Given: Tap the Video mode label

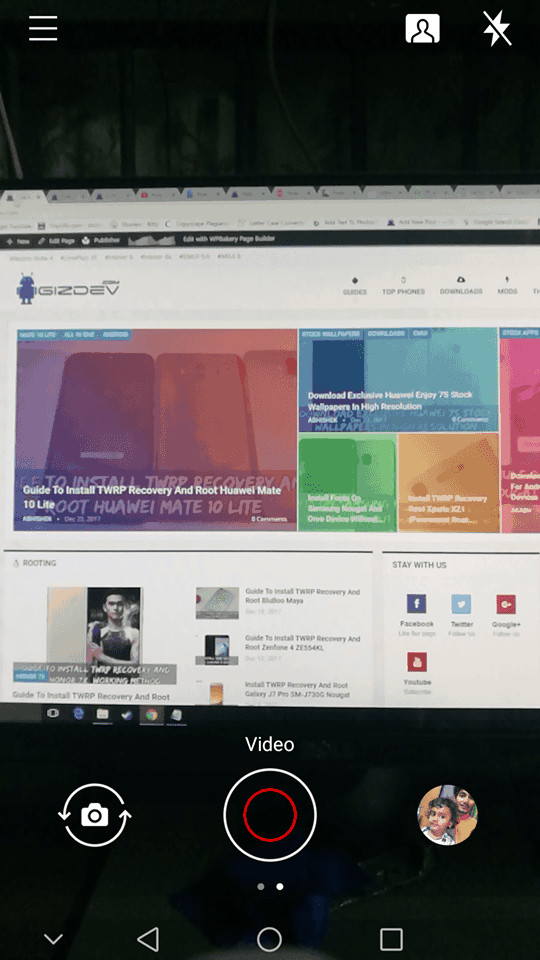Looking at the screenshot, I should [x=270, y=744].
